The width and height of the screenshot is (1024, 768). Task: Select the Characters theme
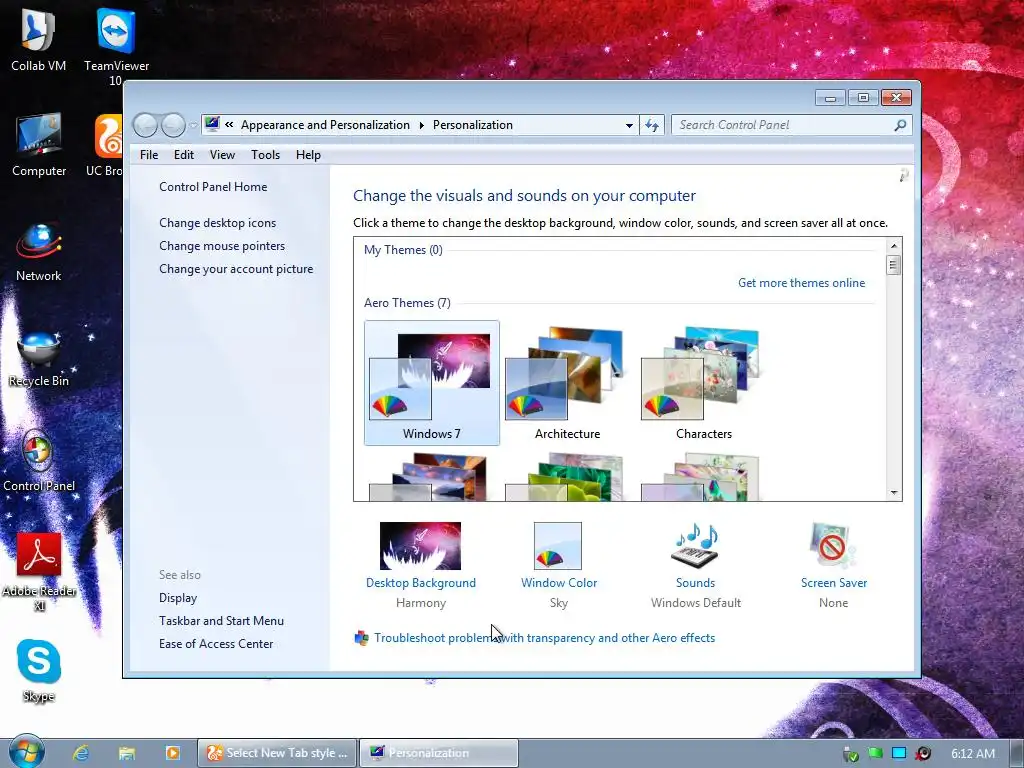[703, 383]
